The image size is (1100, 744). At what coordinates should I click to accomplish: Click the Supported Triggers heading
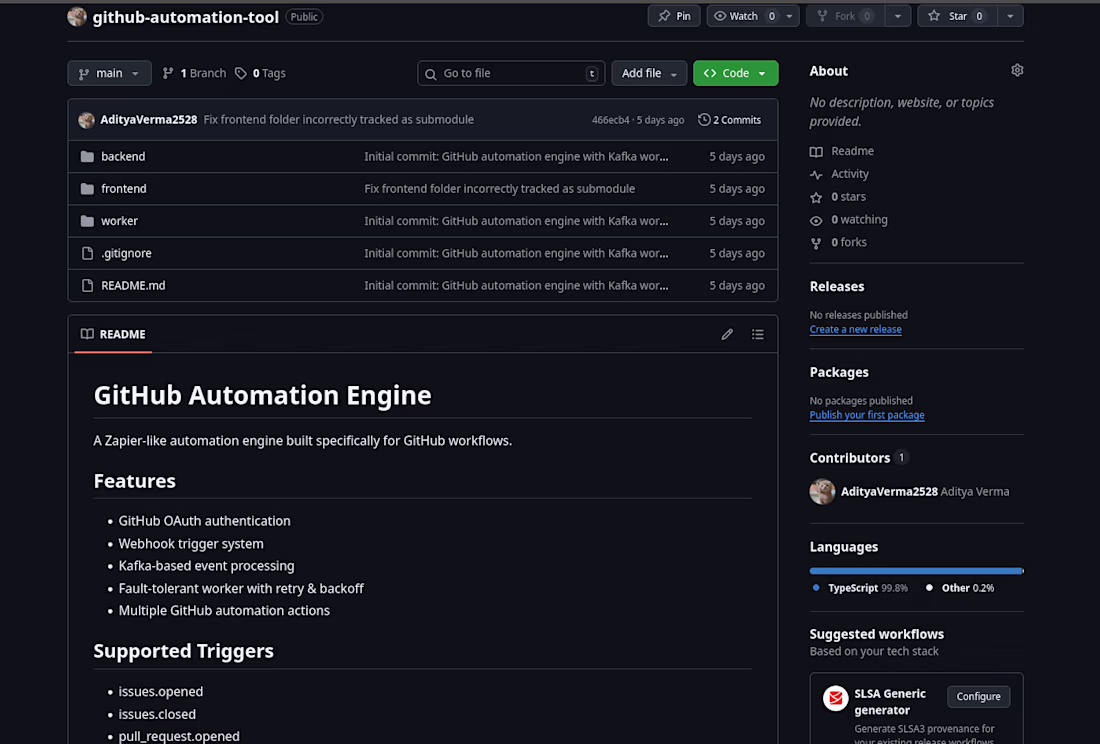click(x=183, y=651)
